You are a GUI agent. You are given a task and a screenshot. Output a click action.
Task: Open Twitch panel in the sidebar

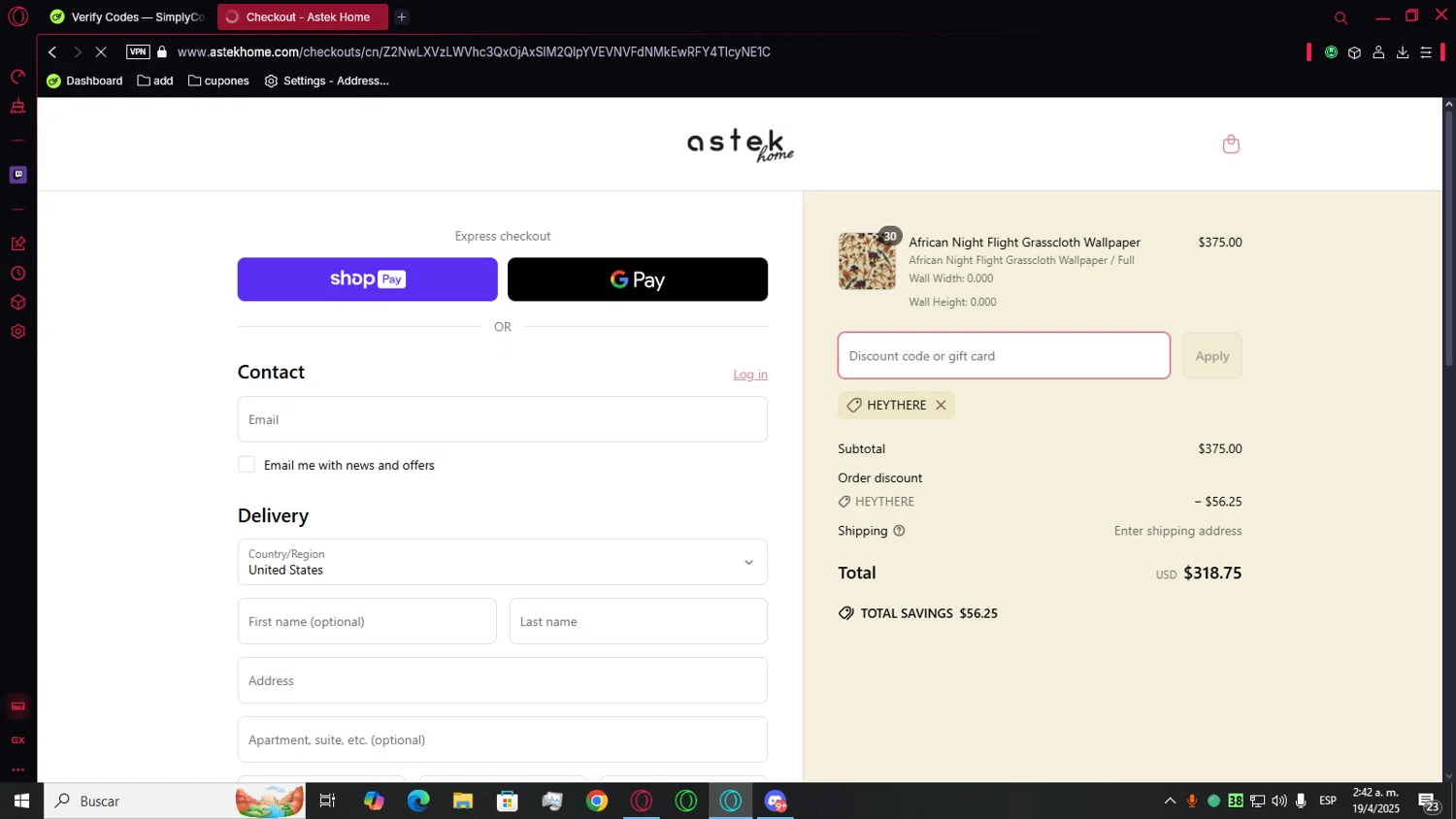(x=17, y=175)
